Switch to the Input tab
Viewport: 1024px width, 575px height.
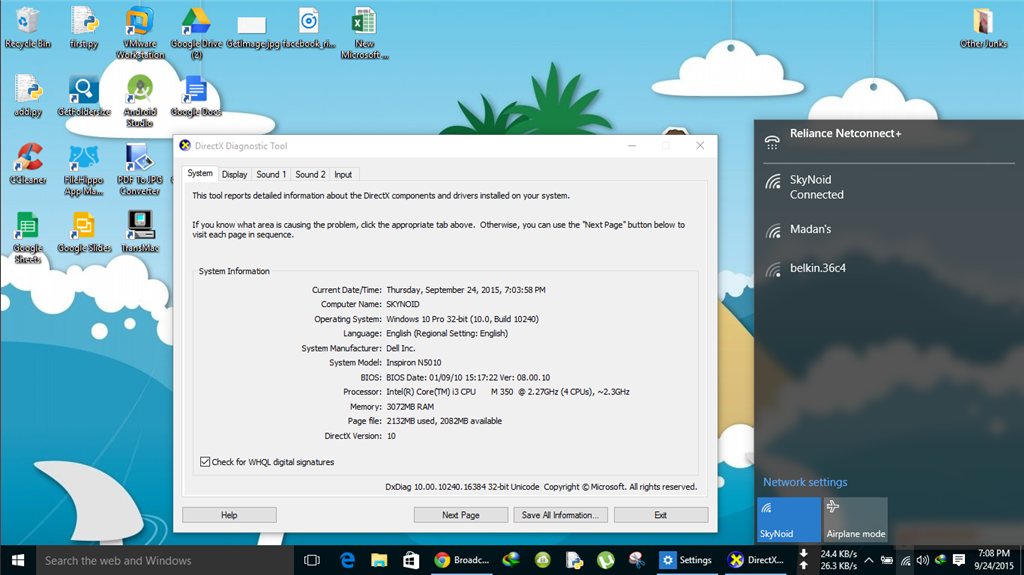[343, 174]
